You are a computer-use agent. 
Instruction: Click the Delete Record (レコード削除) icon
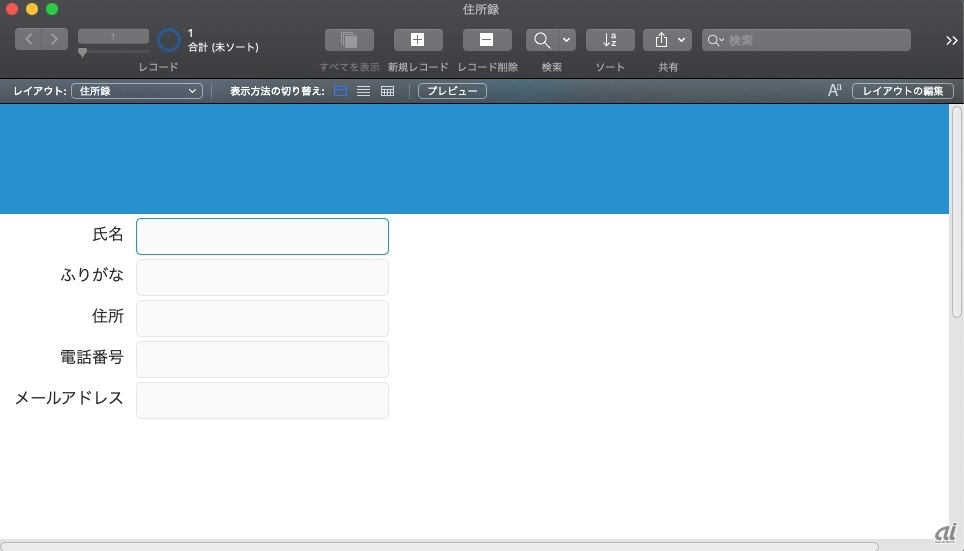click(x=487, y=40)
